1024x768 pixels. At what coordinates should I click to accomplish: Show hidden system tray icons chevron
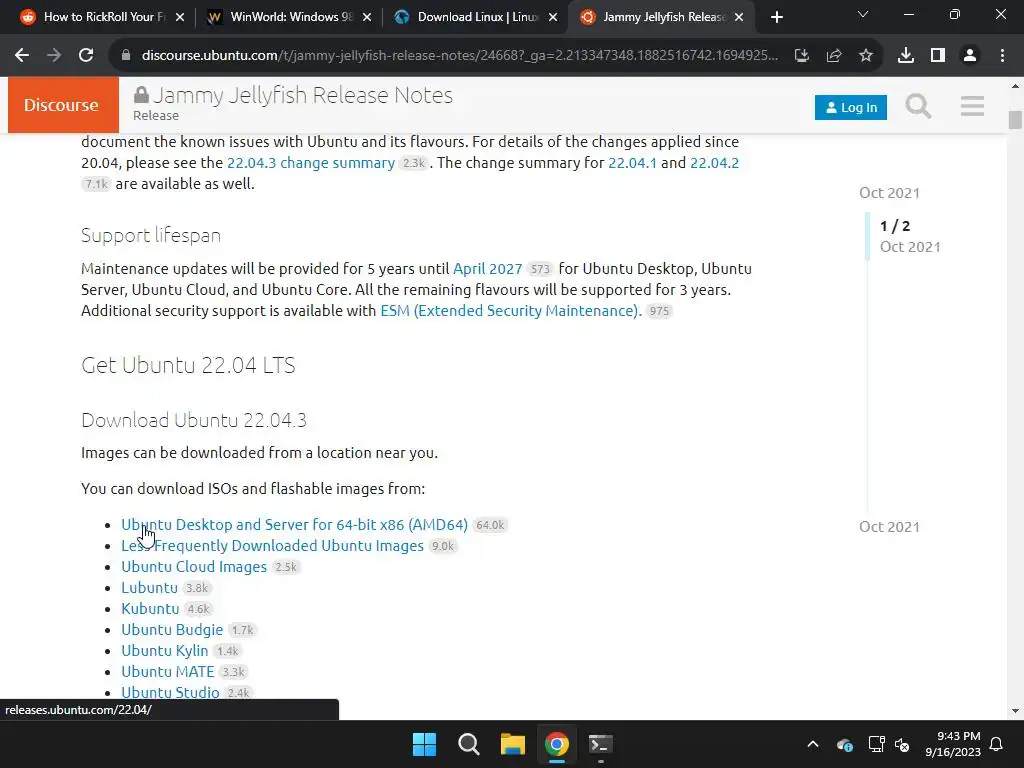pos(812,744)
